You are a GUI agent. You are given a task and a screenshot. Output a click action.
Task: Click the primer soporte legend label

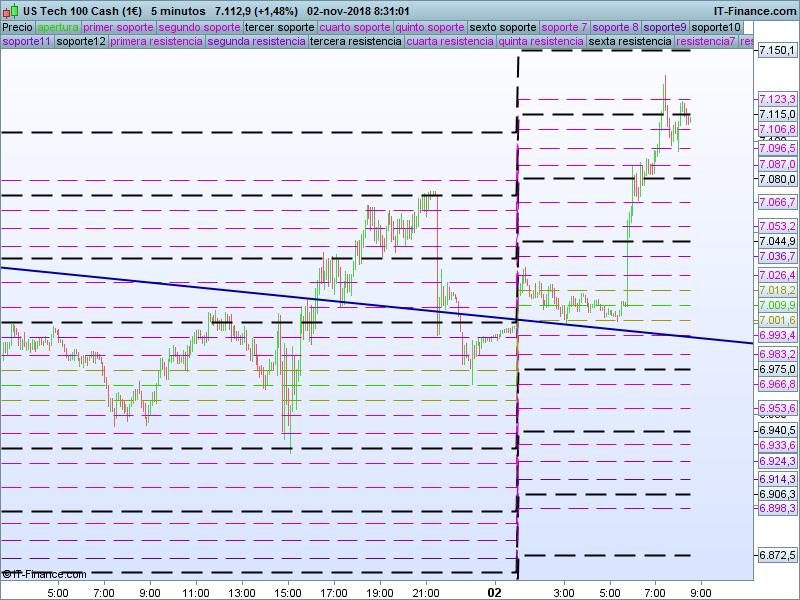(118, 28)
